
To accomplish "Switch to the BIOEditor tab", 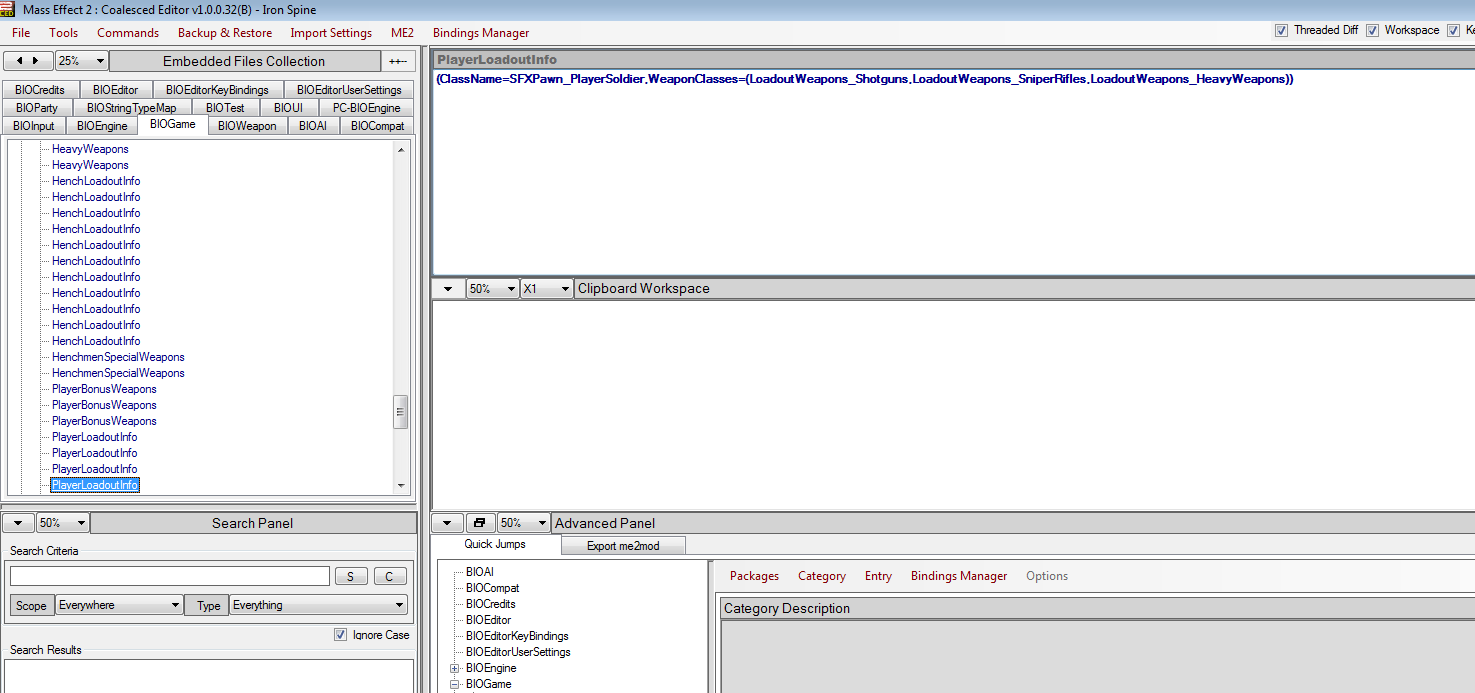I will 115,90.
